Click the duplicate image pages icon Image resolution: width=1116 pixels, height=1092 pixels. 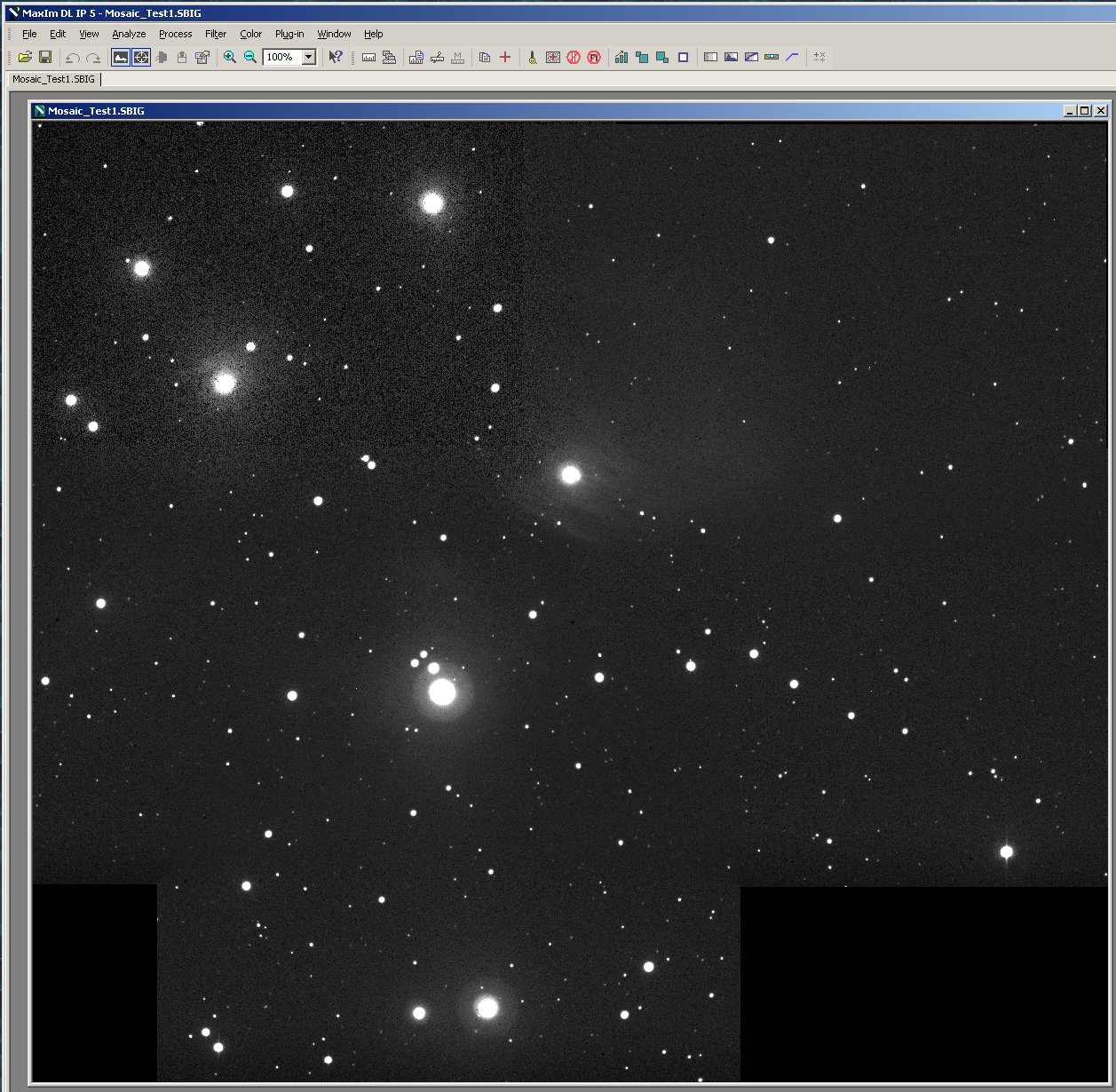(x=485, y=57)
